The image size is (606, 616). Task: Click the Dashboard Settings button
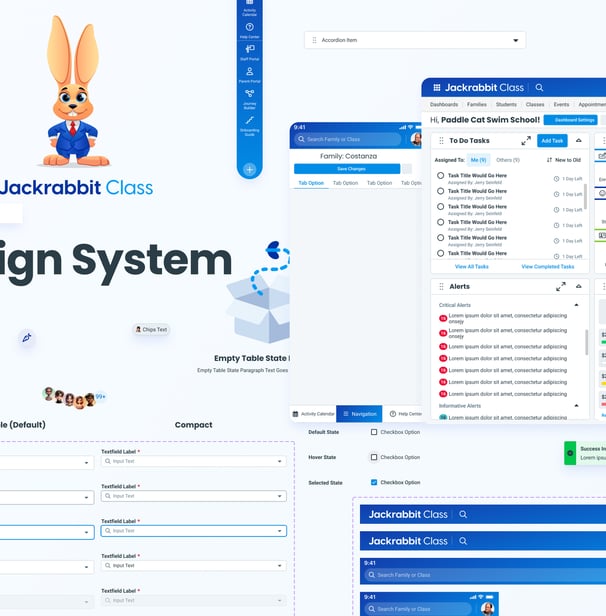(571, 120)
